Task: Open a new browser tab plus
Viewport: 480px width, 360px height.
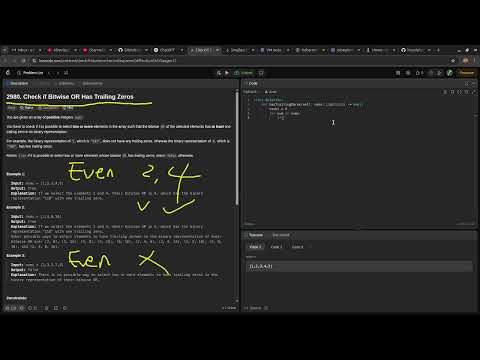Action: coord(438,50)
